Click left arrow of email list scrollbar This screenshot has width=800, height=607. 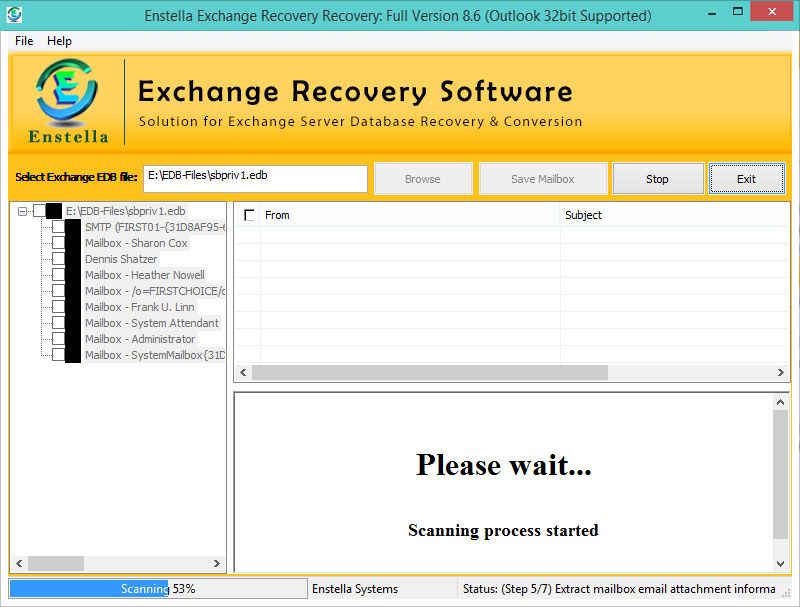pyautogui.click(x=243, y=372)
